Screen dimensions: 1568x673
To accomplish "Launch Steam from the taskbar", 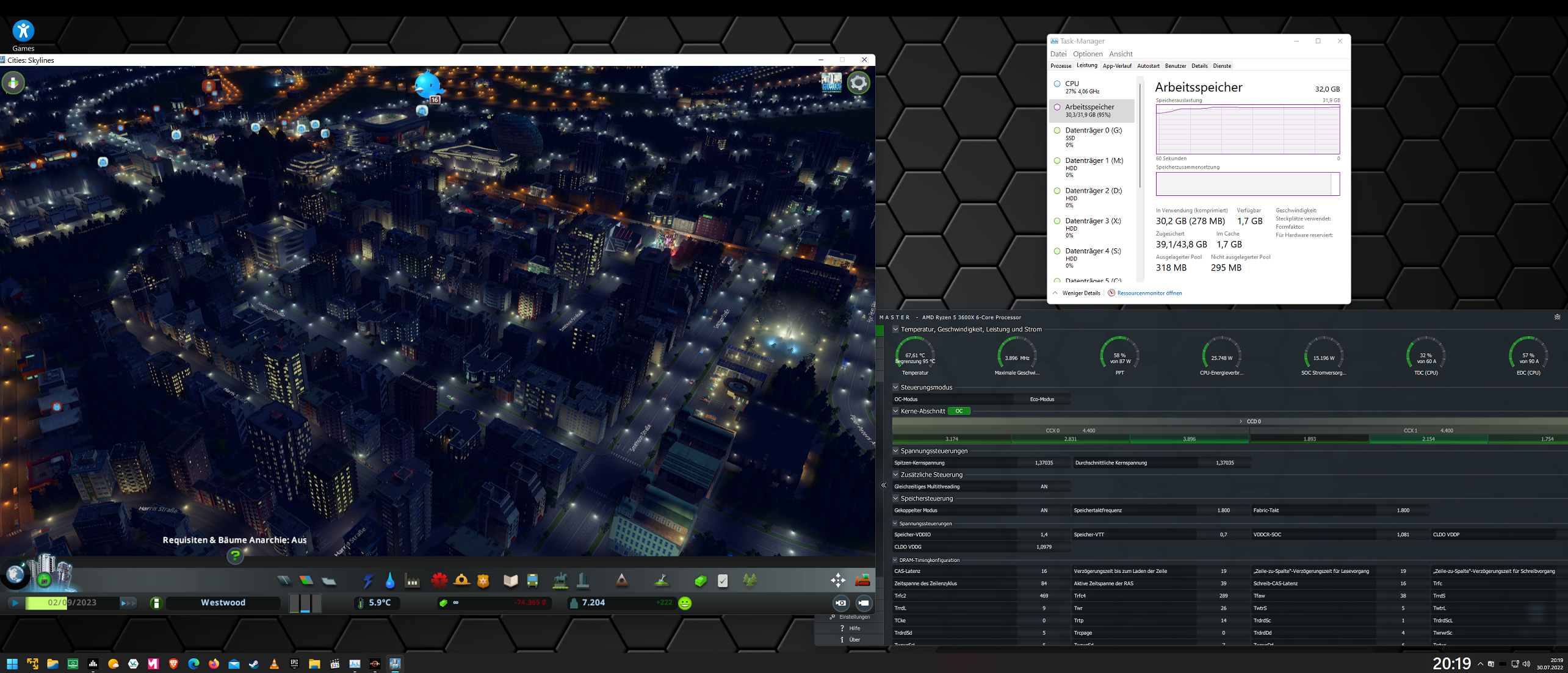I will pyautogui.click(x=254, y=664).
